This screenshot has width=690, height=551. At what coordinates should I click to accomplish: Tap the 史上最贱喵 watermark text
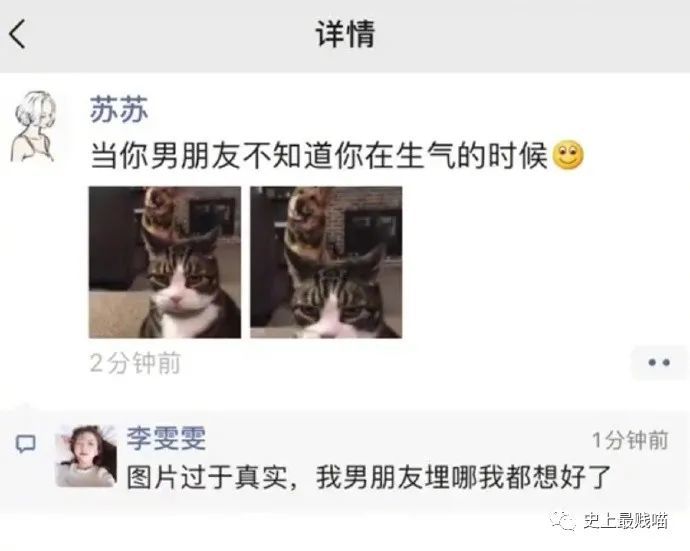(x=625, y=521)
